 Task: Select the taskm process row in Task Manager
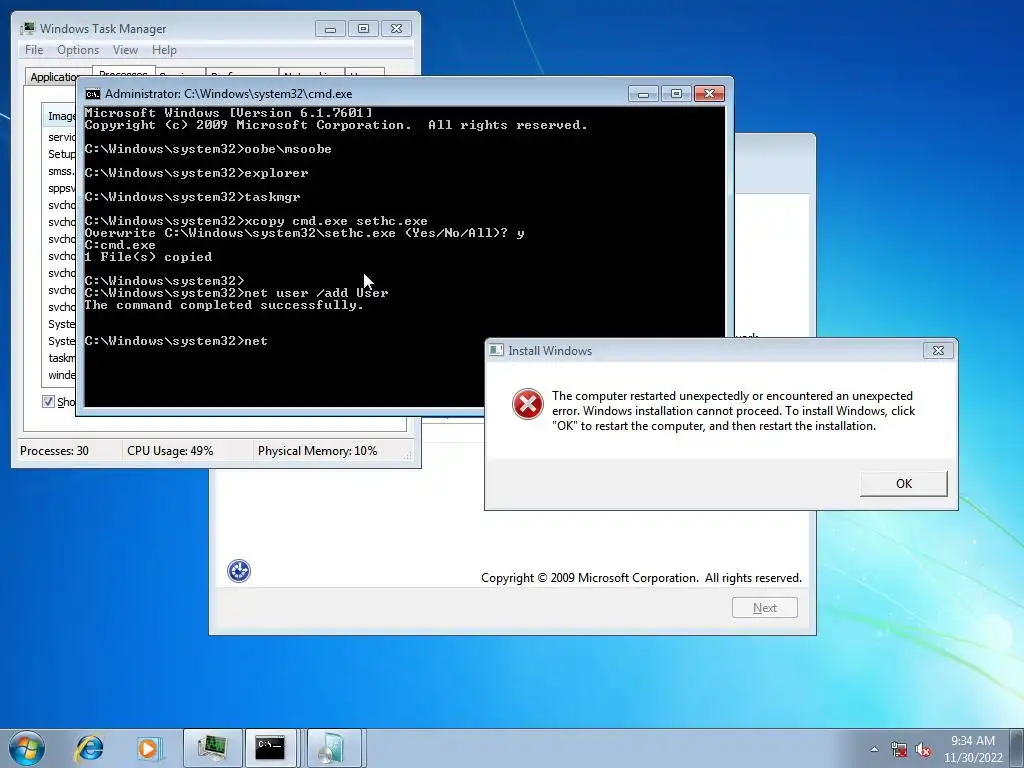[61, 358]
